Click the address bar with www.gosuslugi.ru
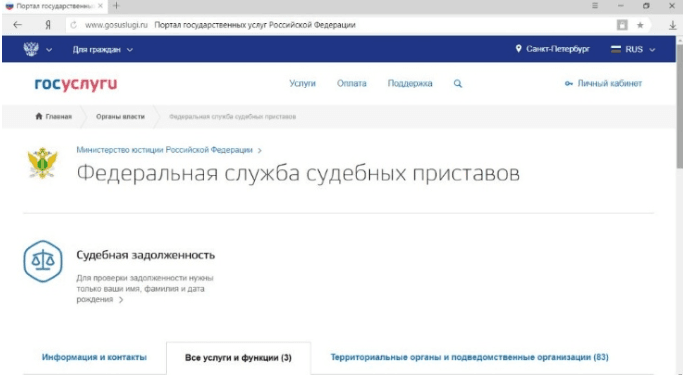 341,25
